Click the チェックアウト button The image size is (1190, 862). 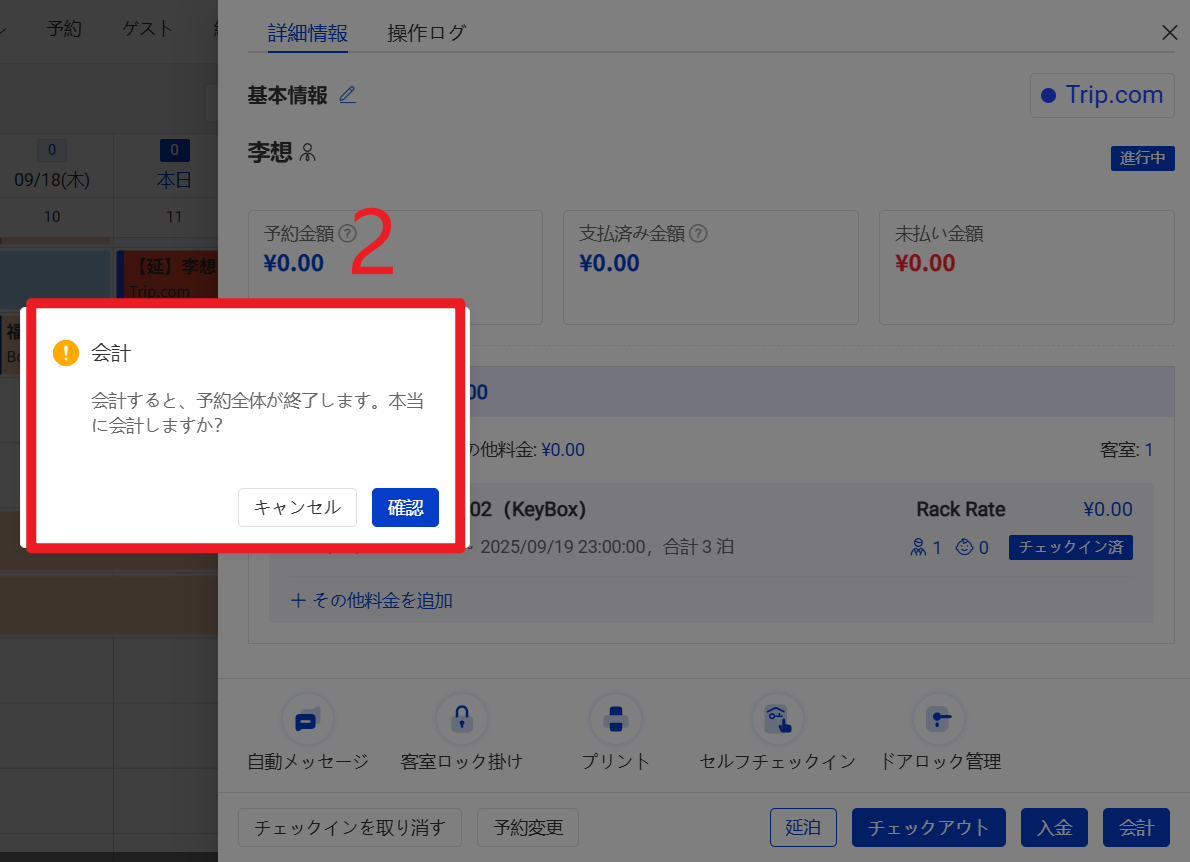pyautogui.click(x=928, y=828)
